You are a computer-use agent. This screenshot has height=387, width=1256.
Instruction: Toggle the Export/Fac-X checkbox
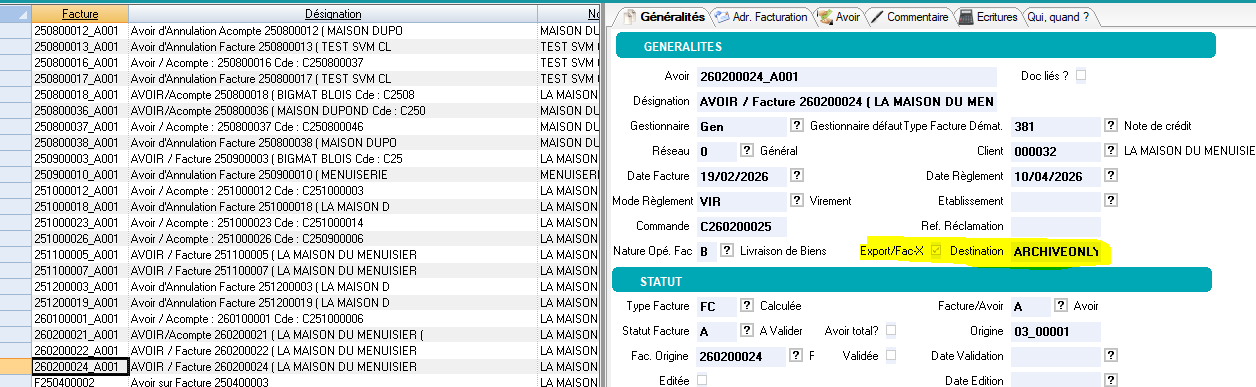[x=936, y=251]
